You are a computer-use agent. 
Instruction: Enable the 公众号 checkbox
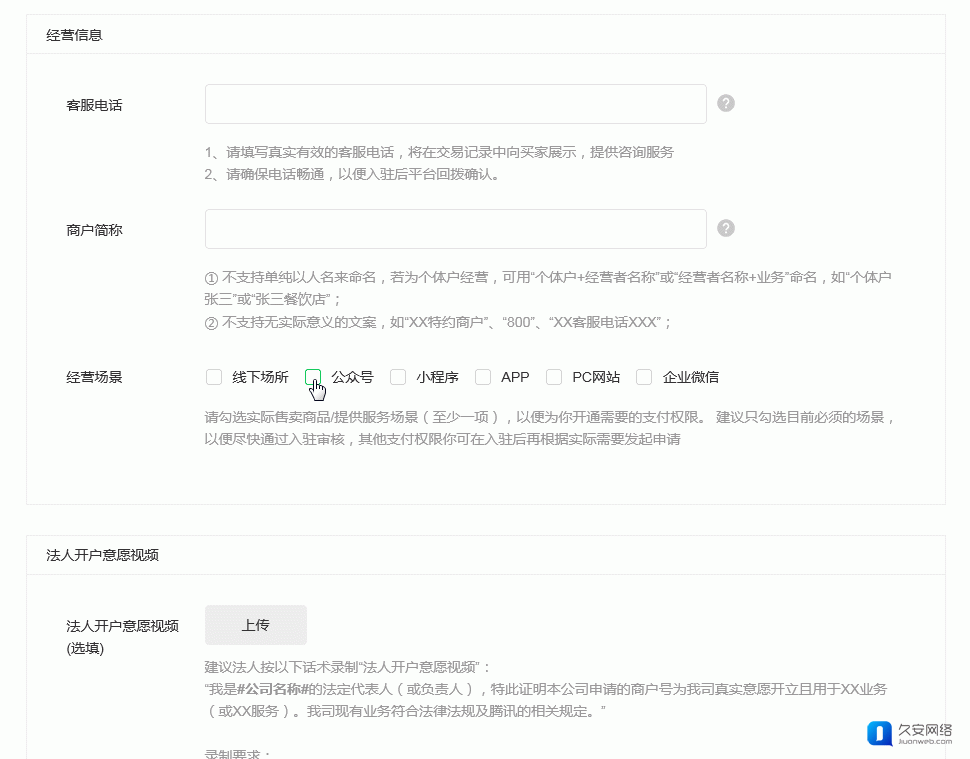pyautogui.click(x=313, y=377)
